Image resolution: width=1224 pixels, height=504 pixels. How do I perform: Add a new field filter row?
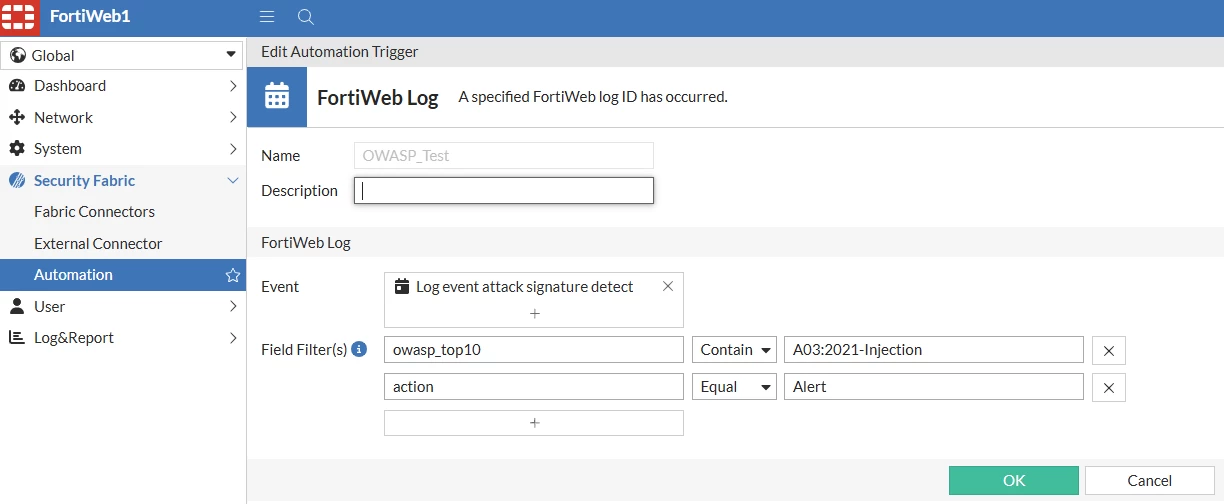click(534, 423)
